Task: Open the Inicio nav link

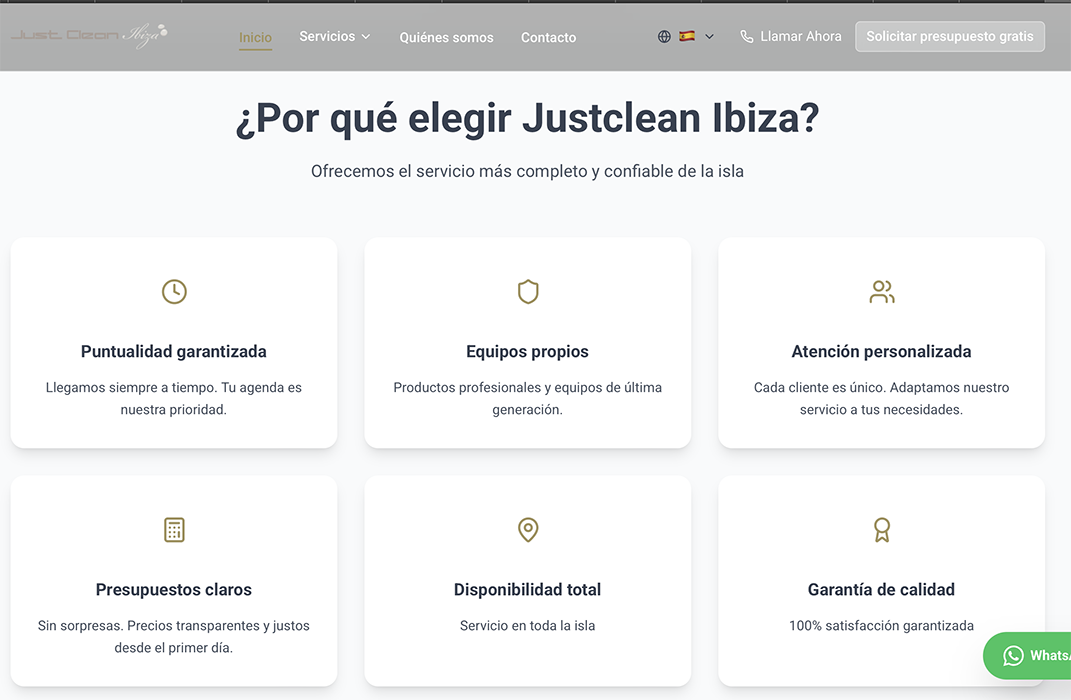Action: pos(255,38)
